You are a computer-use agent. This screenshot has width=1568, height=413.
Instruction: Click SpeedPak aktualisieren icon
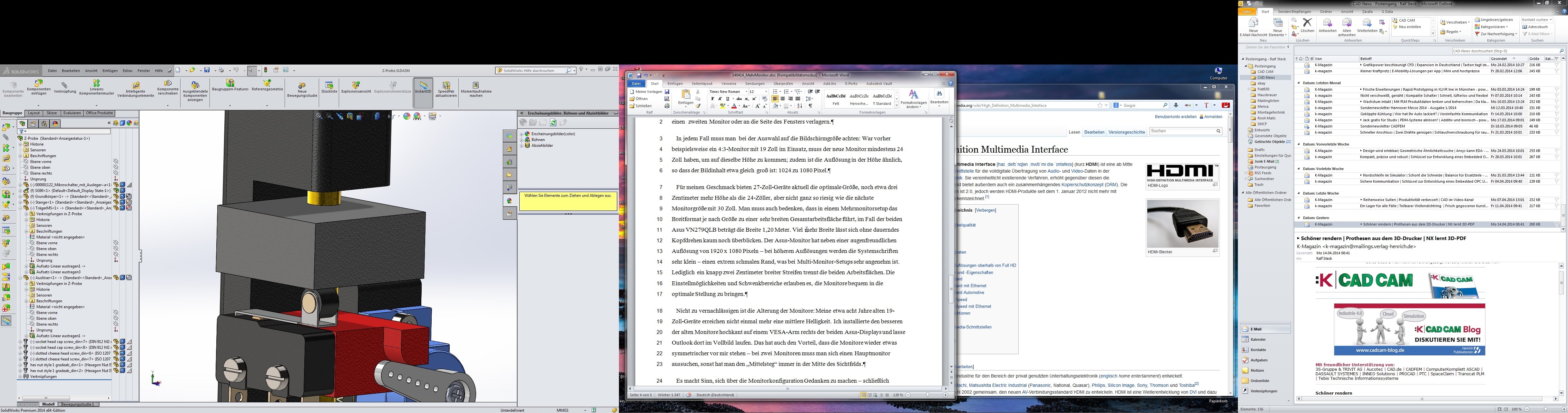[446, 90]
